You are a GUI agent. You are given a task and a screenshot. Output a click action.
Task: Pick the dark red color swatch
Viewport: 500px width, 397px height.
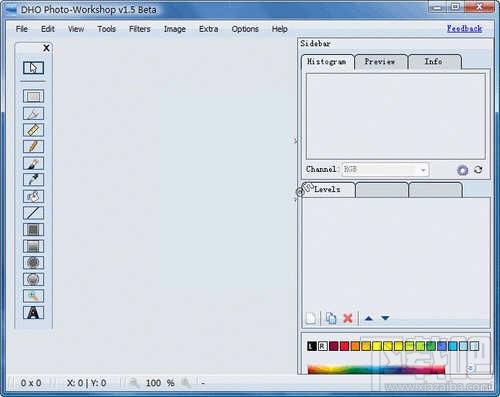333,346
